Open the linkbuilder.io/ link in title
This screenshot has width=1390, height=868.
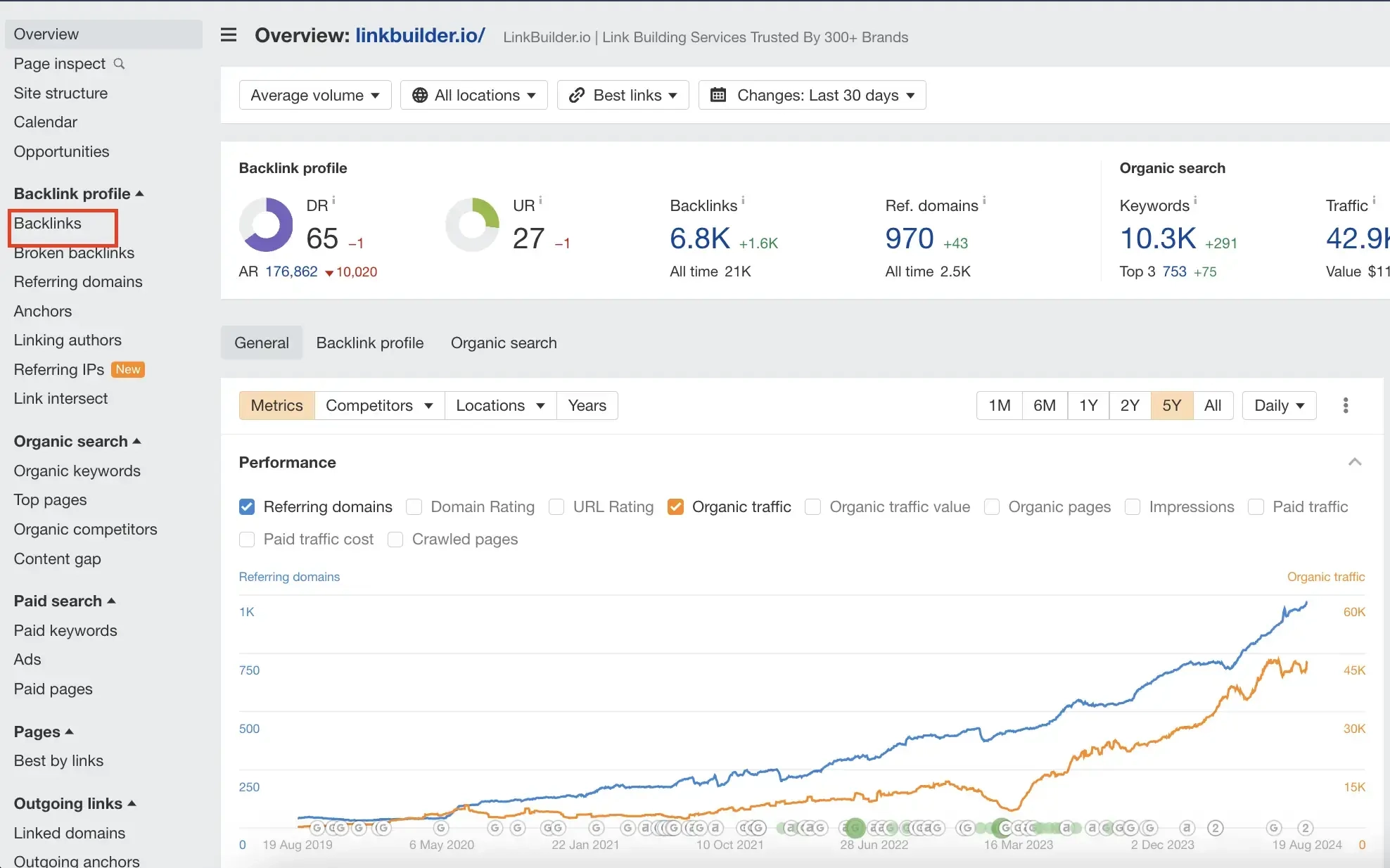(x=420, y=35)
